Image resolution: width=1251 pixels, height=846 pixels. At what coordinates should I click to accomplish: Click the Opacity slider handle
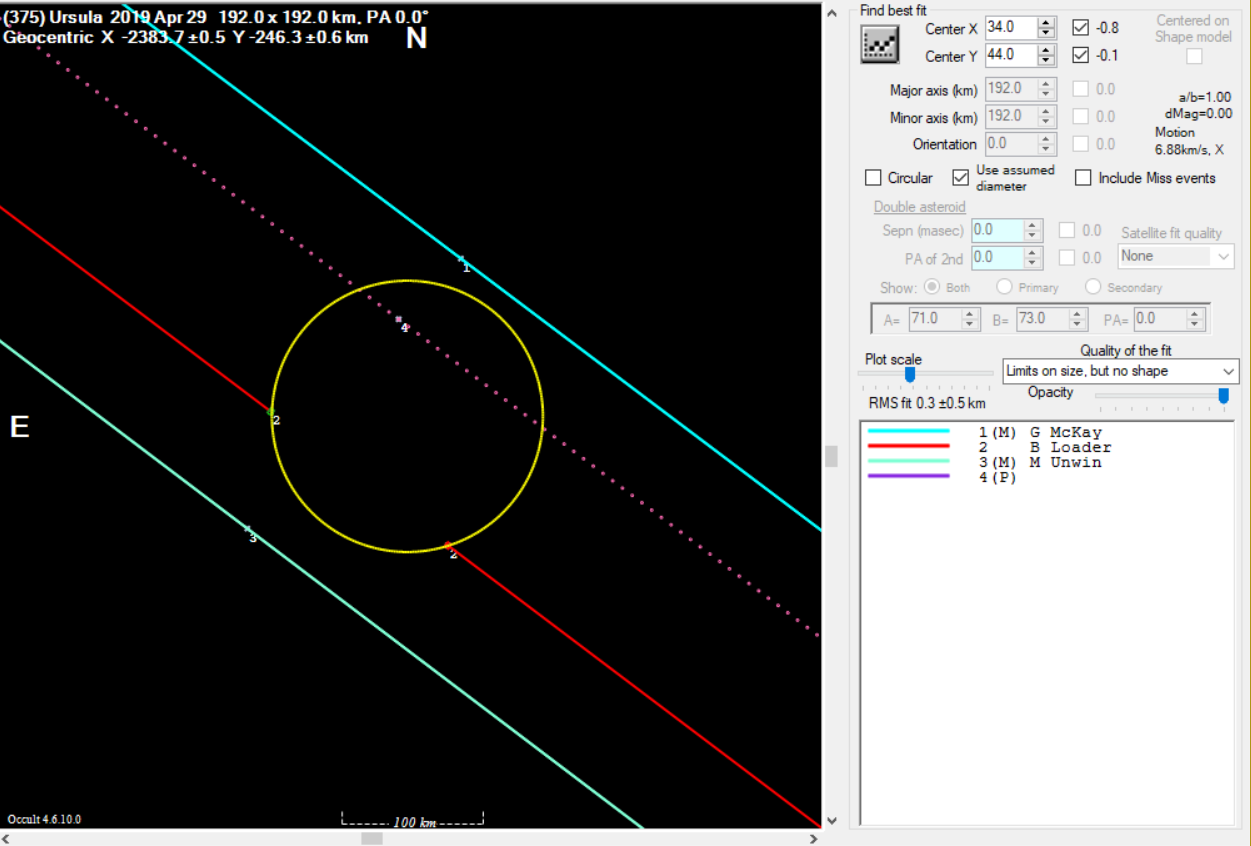click(1223, 396)
